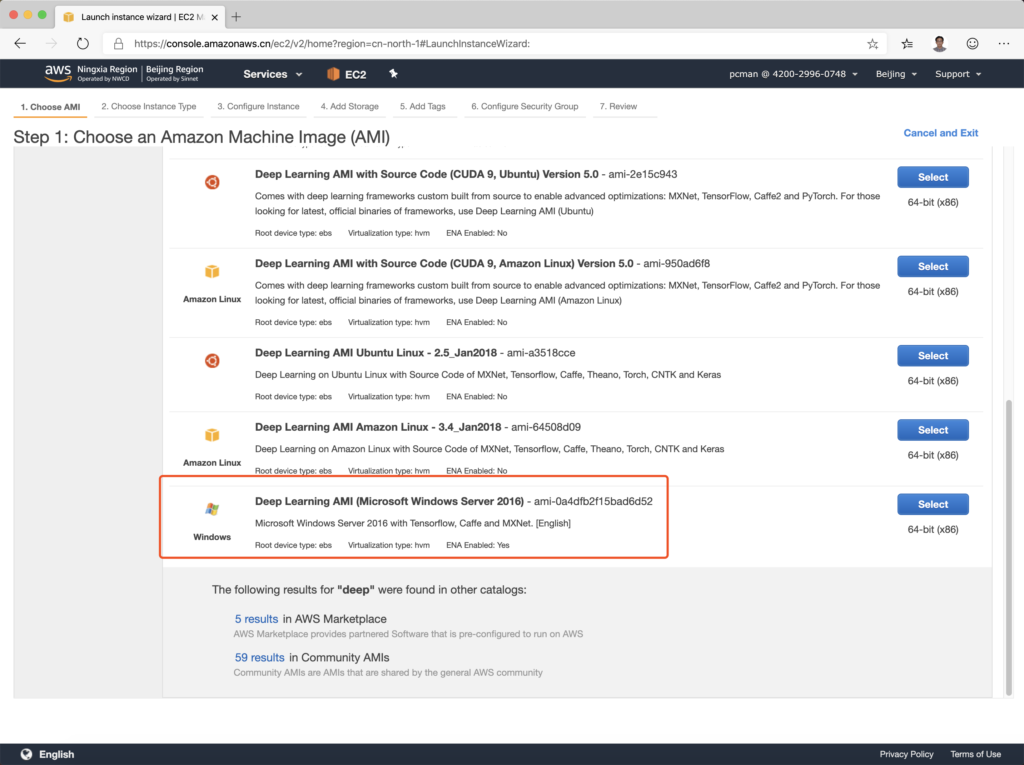This screenshot has height=765, width=1024.
Task: Open new browser tab with plus icon
Action: coord(236,17)
